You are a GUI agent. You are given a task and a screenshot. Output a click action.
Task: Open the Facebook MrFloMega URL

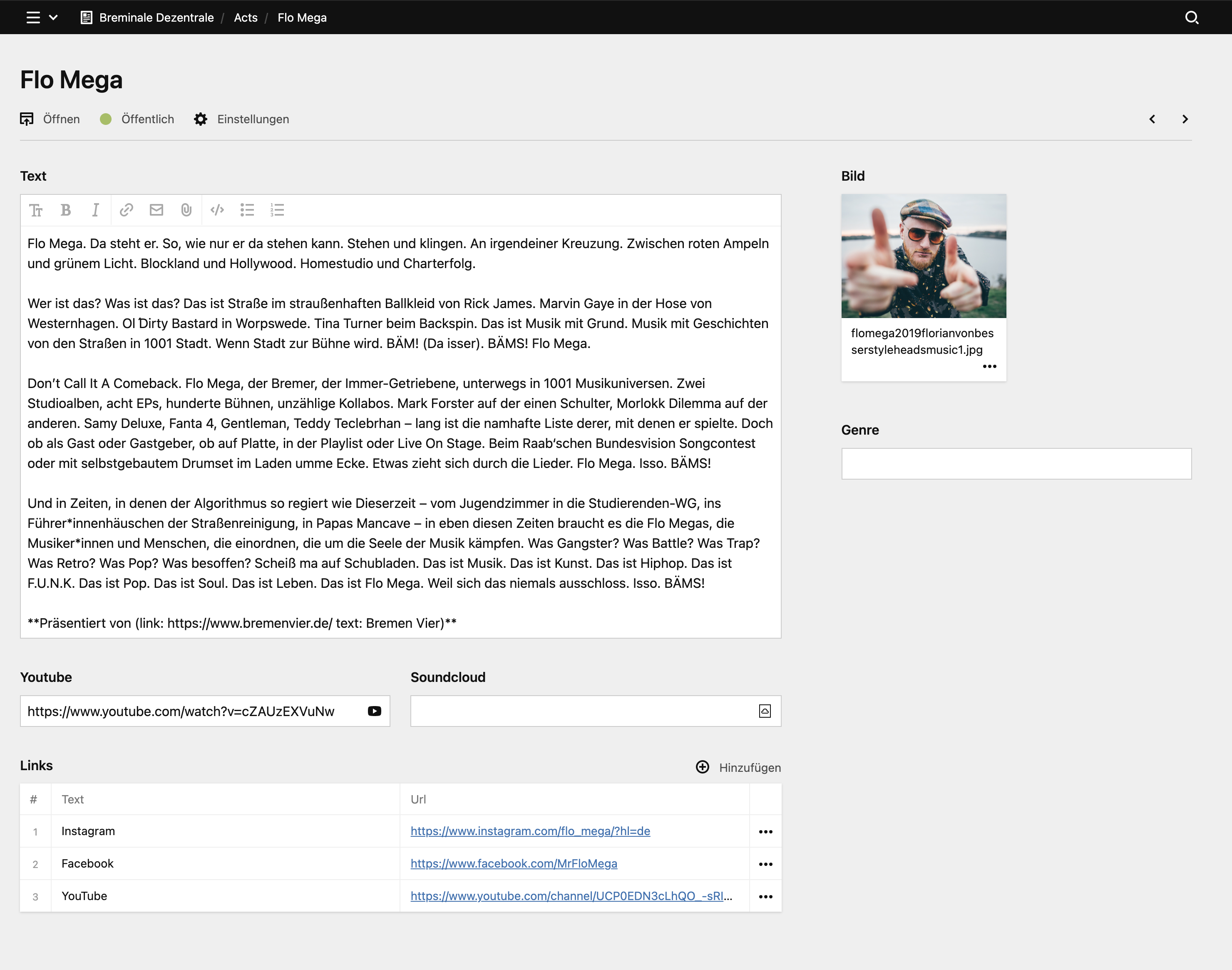[513, 863]
